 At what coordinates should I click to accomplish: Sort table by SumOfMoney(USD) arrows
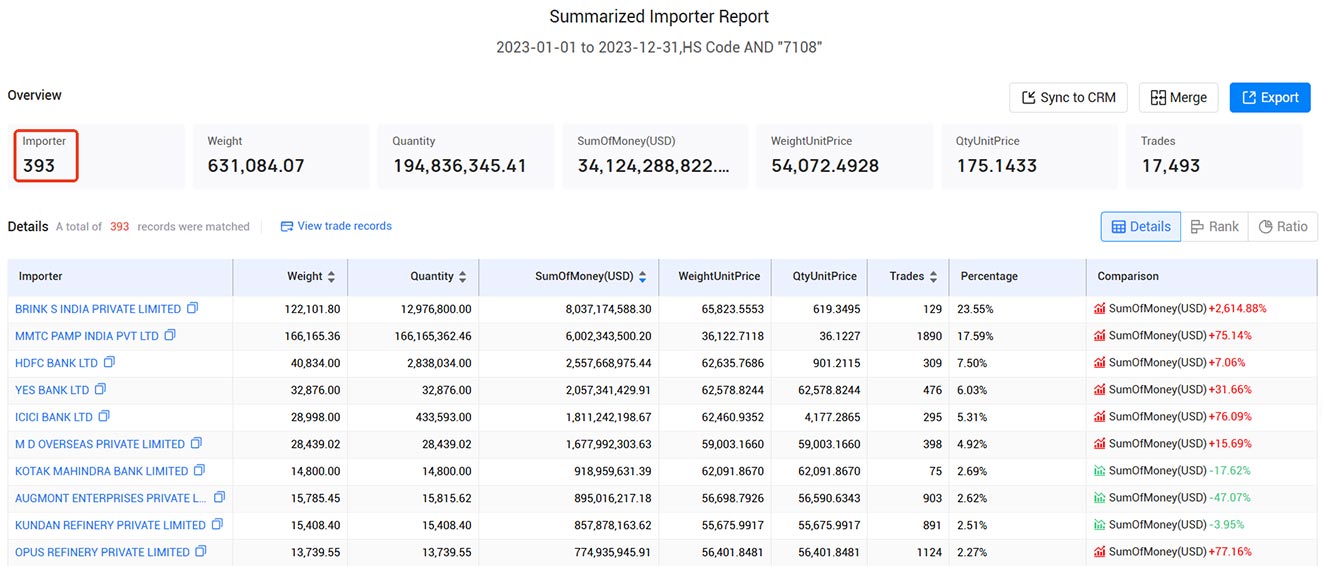pos(642,277)
